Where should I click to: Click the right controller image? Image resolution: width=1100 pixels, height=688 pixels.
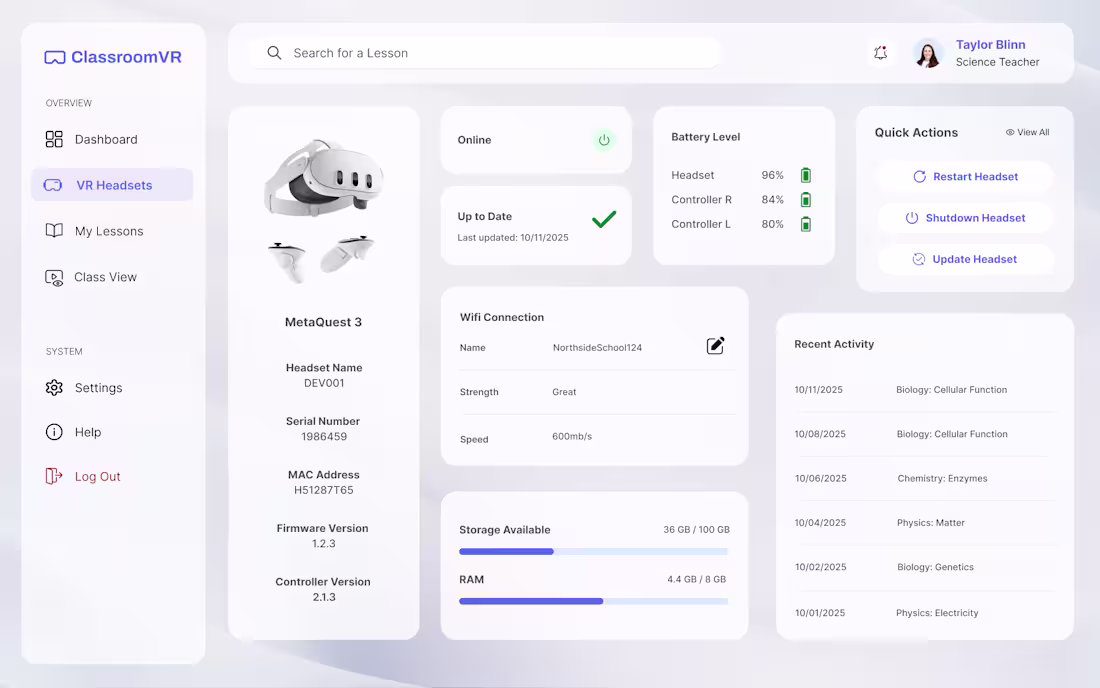pos(347,254)
